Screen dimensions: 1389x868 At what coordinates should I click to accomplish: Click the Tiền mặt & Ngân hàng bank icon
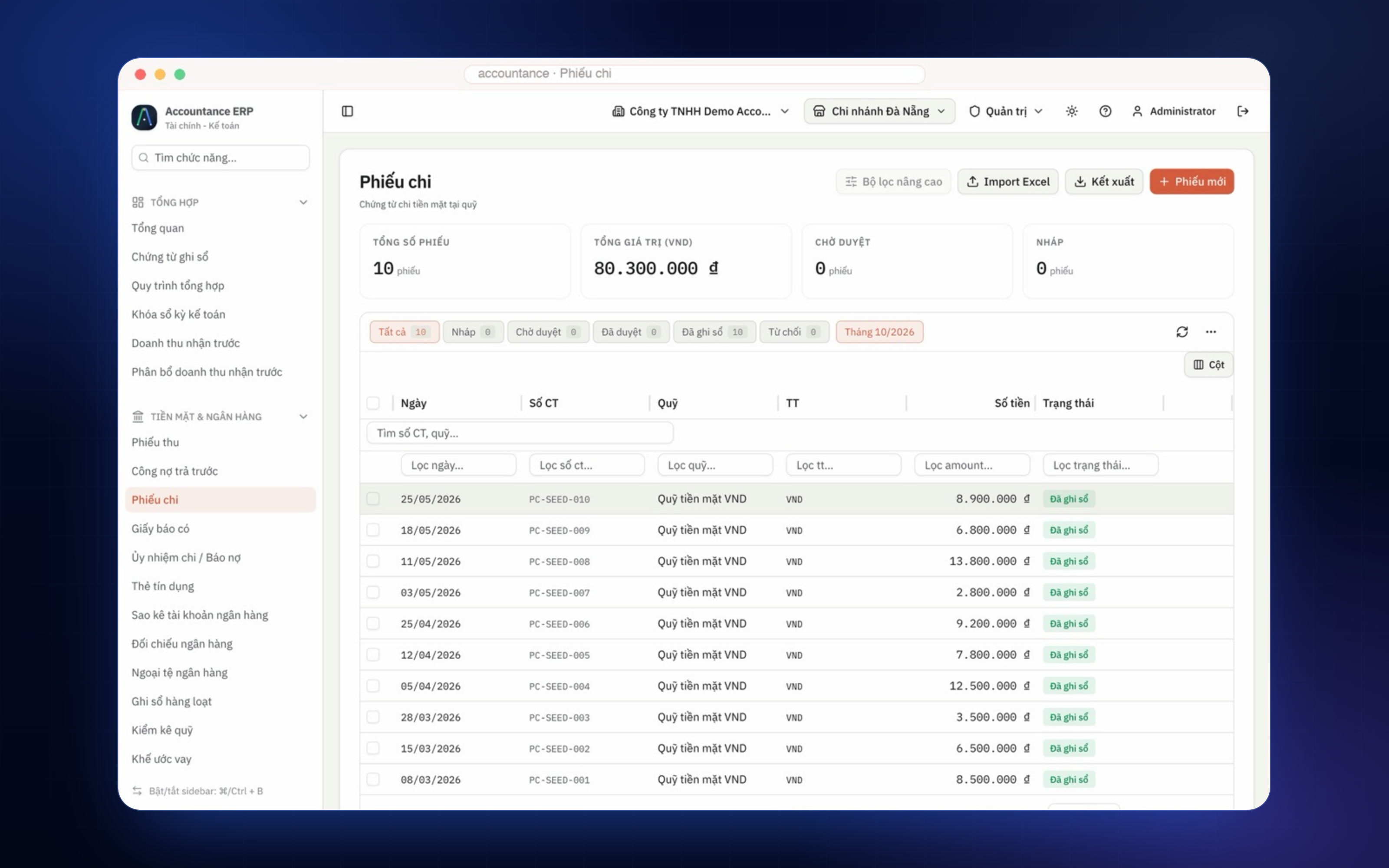(138, 416)
